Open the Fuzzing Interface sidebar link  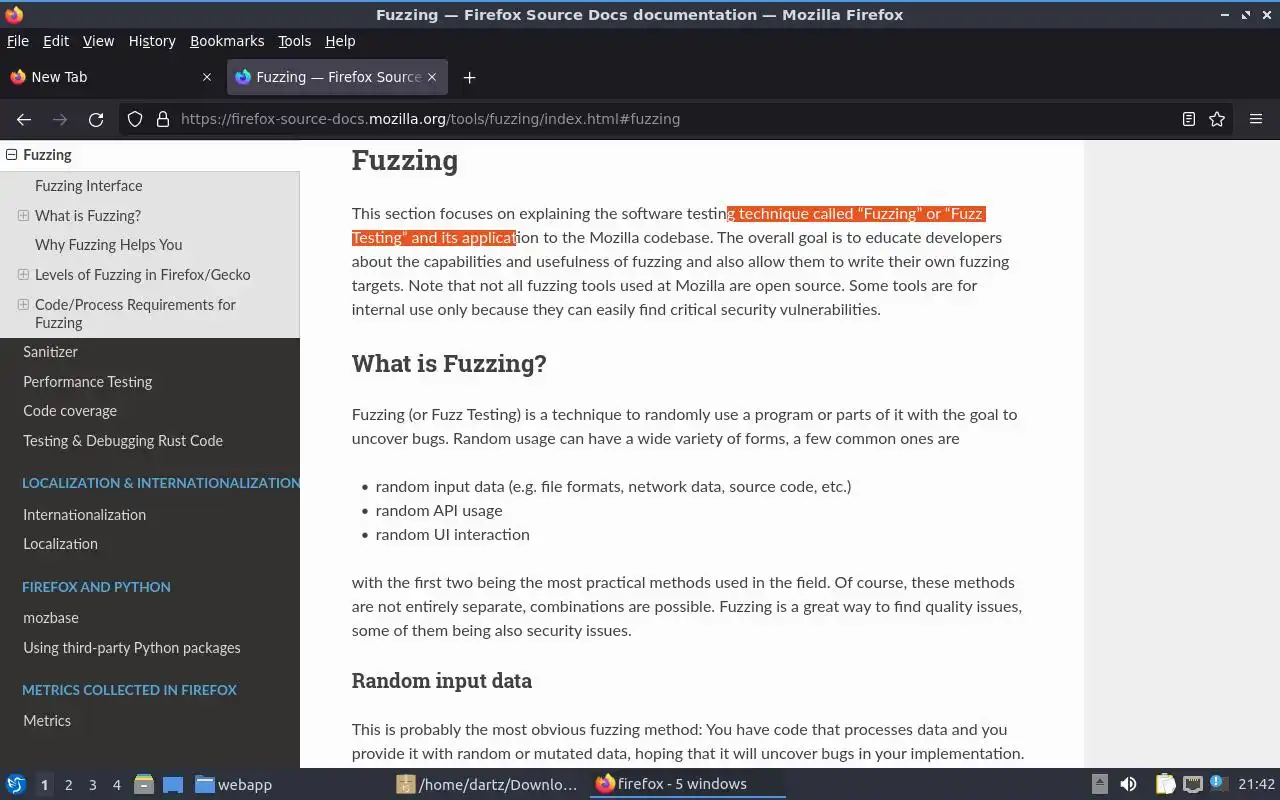[x=88, y=186]
